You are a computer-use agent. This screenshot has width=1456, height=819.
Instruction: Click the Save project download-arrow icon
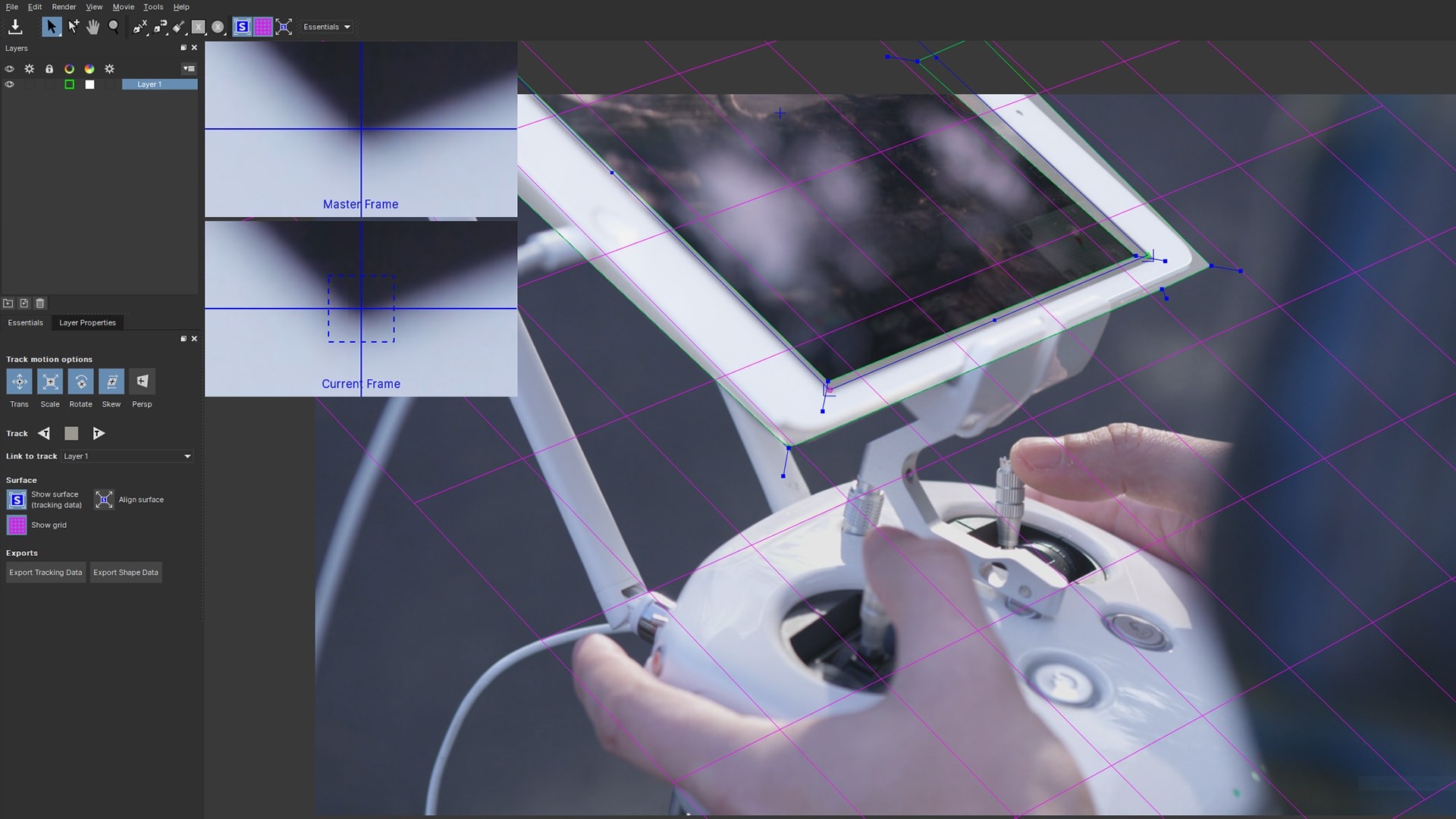[x=15, y=27]
